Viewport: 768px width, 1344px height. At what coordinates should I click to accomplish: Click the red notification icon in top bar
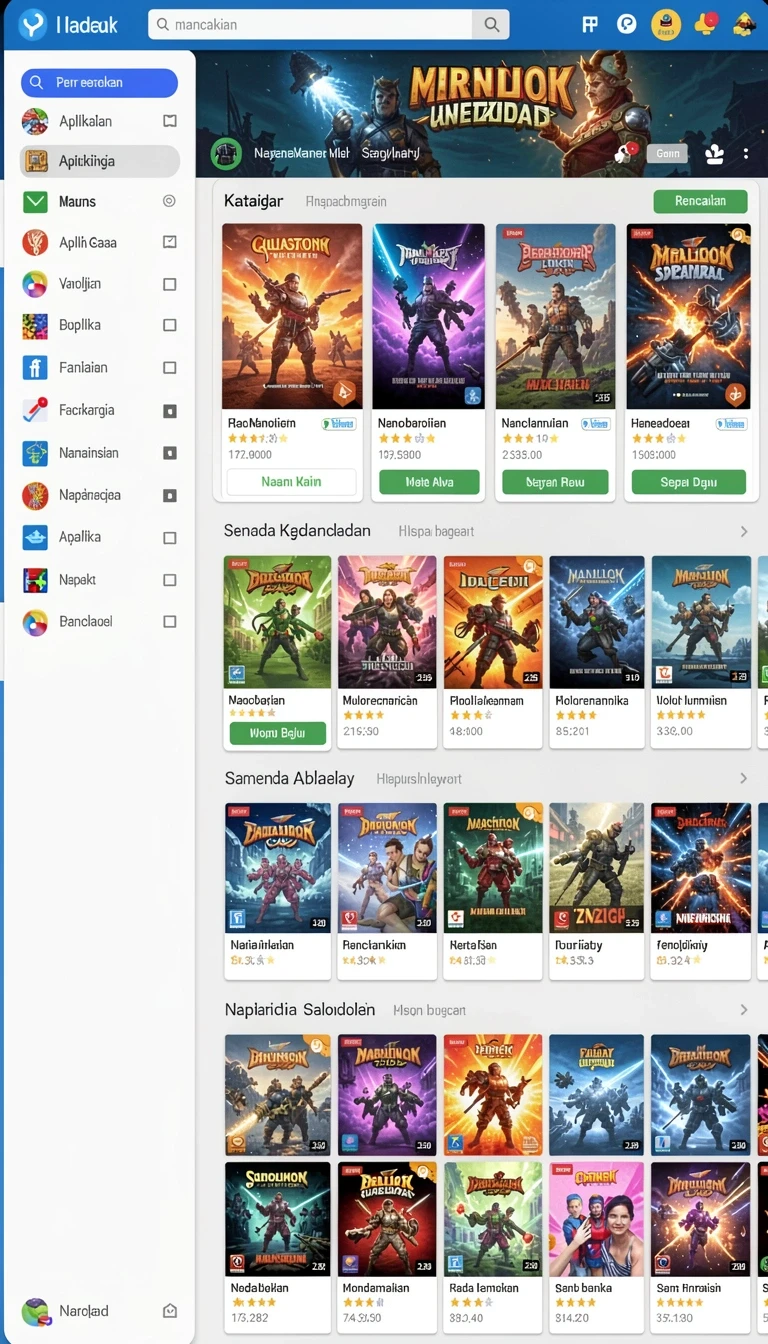706,22
